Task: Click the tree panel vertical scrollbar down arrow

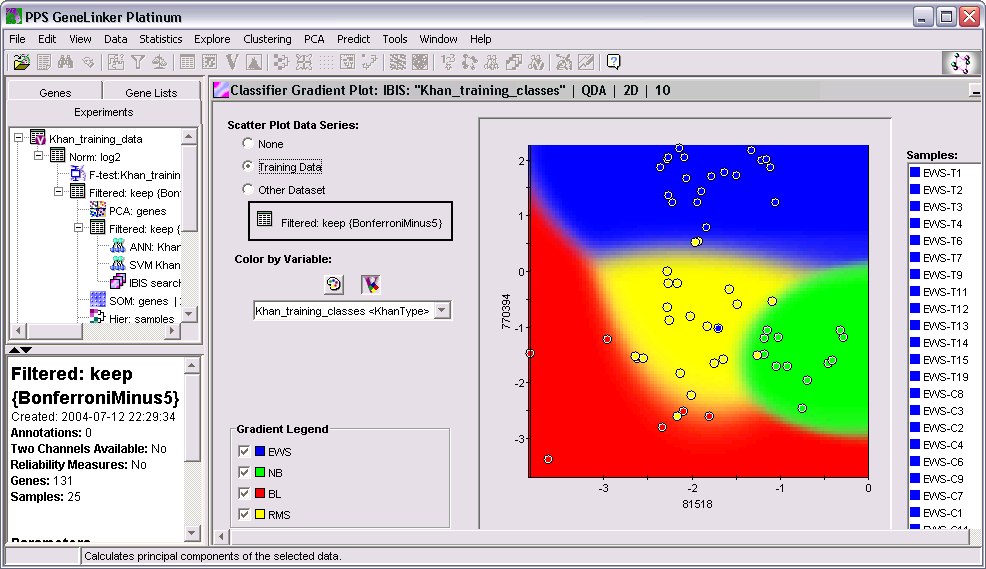Action: (189, 314)
